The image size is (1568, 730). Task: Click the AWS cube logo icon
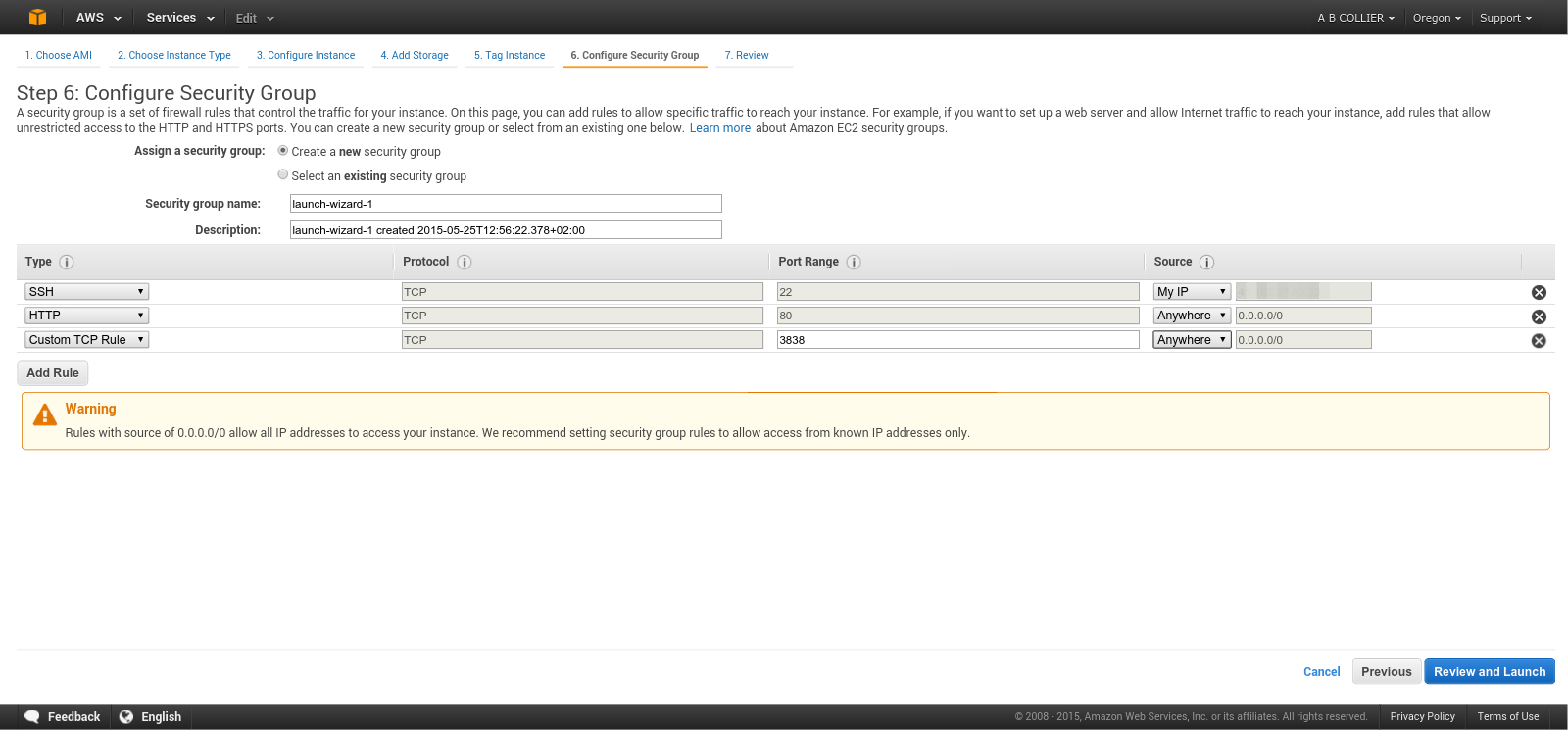(37, 17)
